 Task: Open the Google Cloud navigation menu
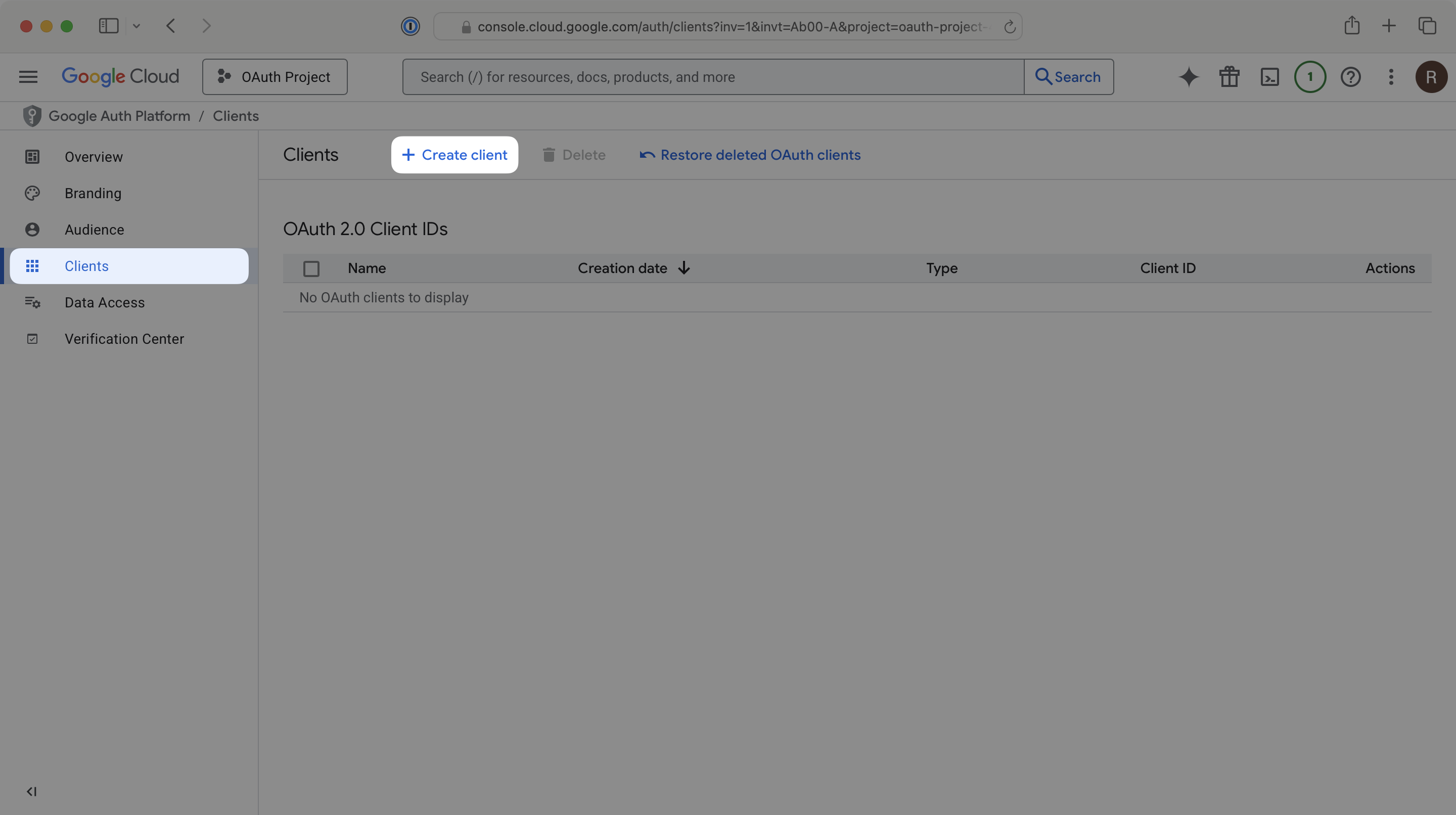(27, 77)
